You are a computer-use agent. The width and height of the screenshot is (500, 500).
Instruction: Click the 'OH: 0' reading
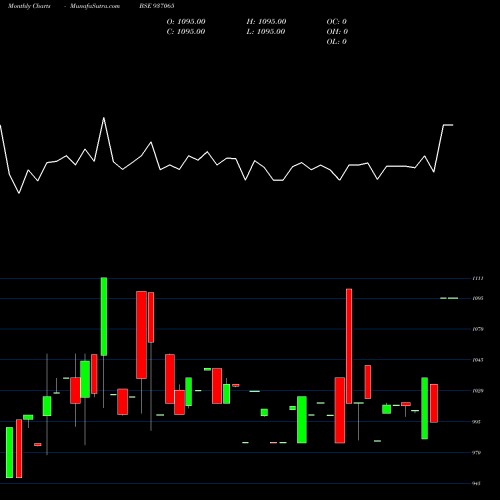337,32
